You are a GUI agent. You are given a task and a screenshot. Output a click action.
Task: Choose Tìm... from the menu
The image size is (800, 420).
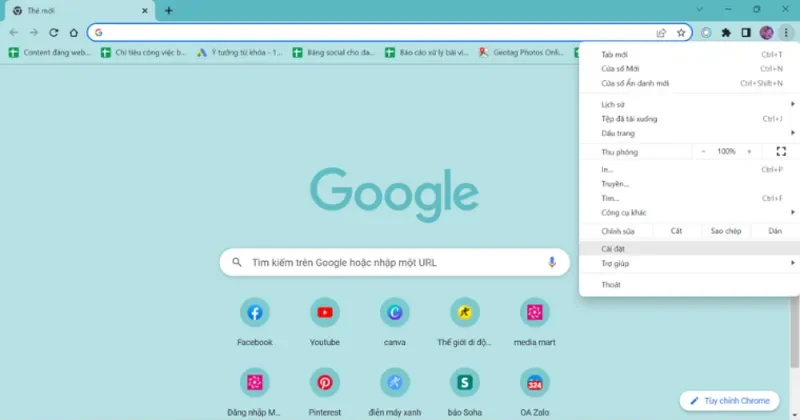[x=689, y=198]
